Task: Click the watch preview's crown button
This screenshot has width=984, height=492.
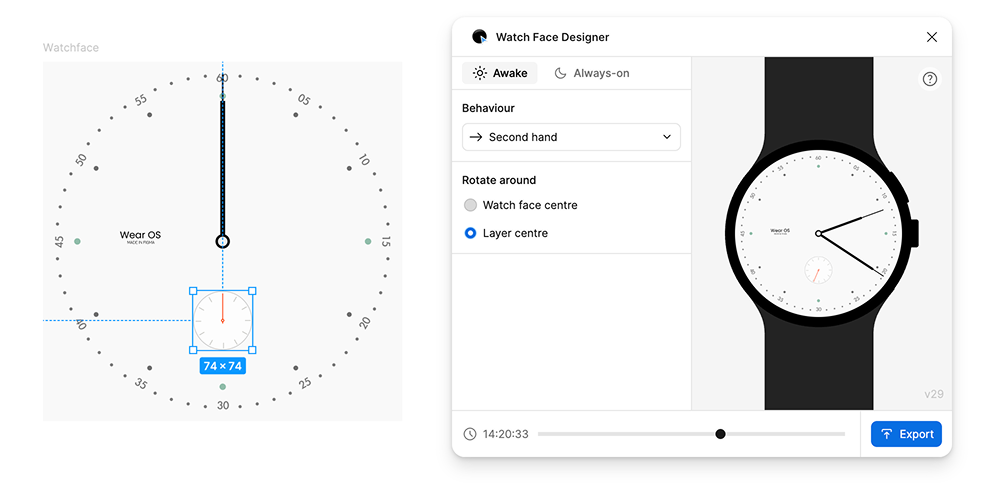Action: click(x=913, y=233)
